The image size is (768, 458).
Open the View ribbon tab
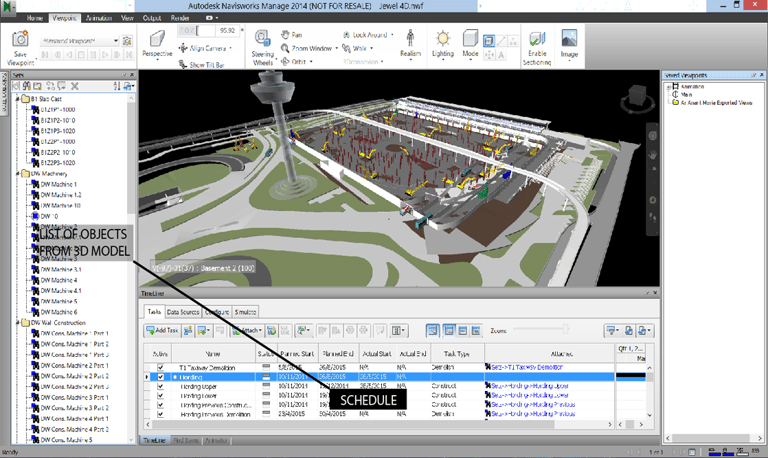pos(127,18)
